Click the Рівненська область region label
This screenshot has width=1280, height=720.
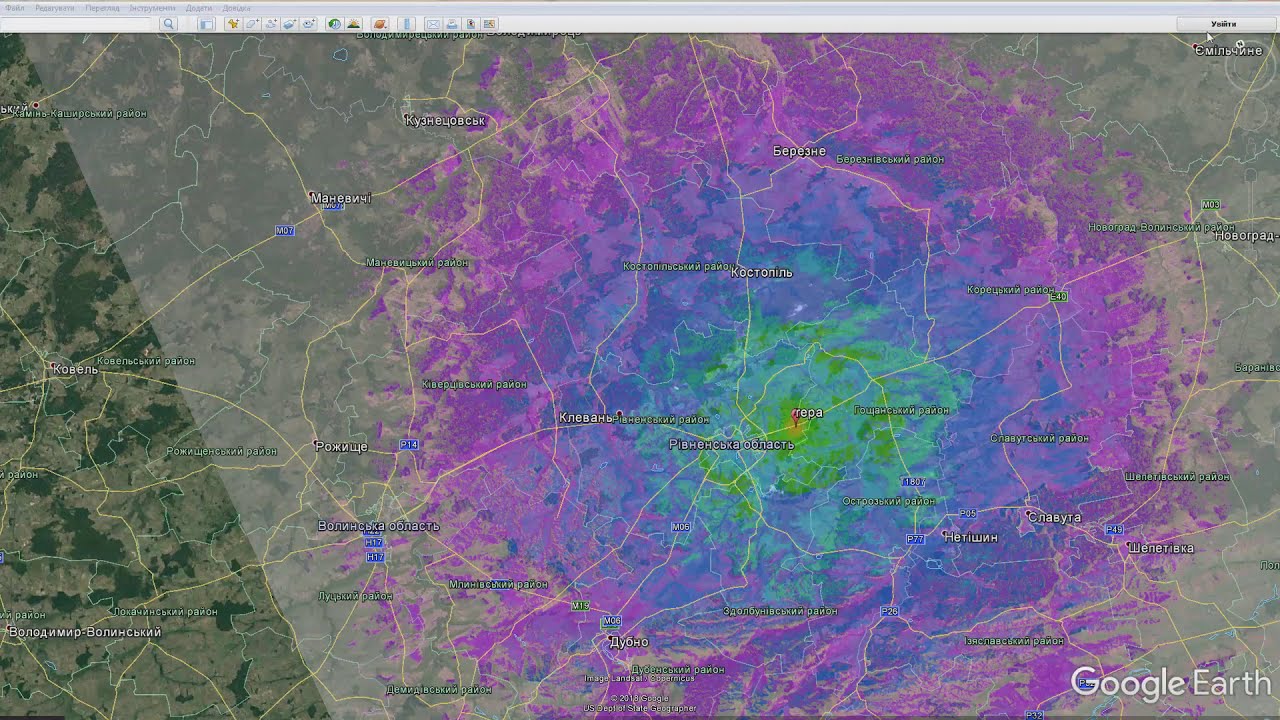[732, 444]
